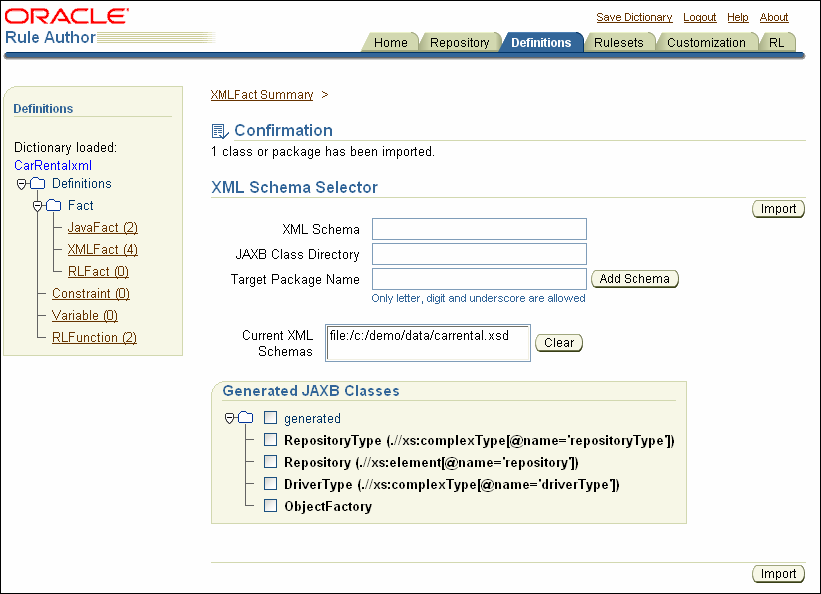Open the Rulesets tab

point(620,42)
